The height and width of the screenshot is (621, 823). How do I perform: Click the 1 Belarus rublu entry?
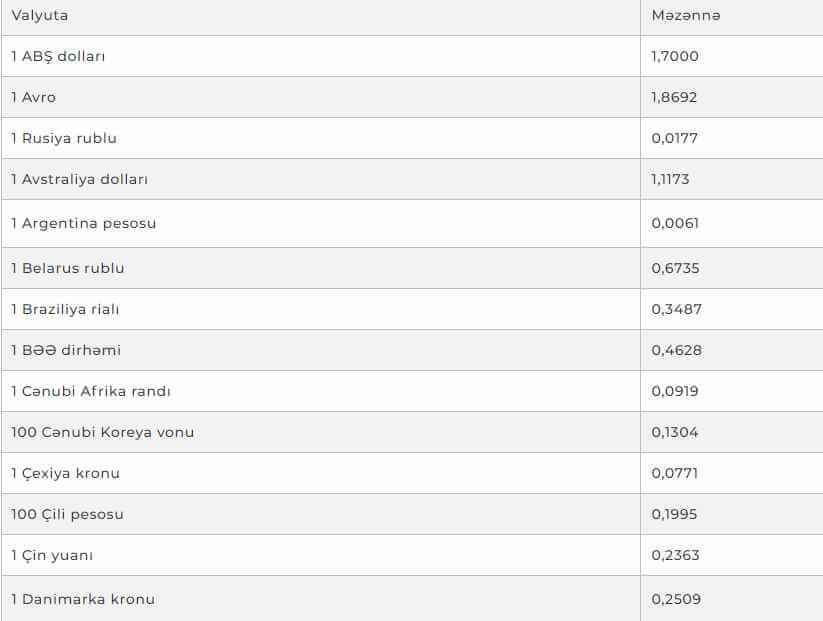(x=68, y=268)
